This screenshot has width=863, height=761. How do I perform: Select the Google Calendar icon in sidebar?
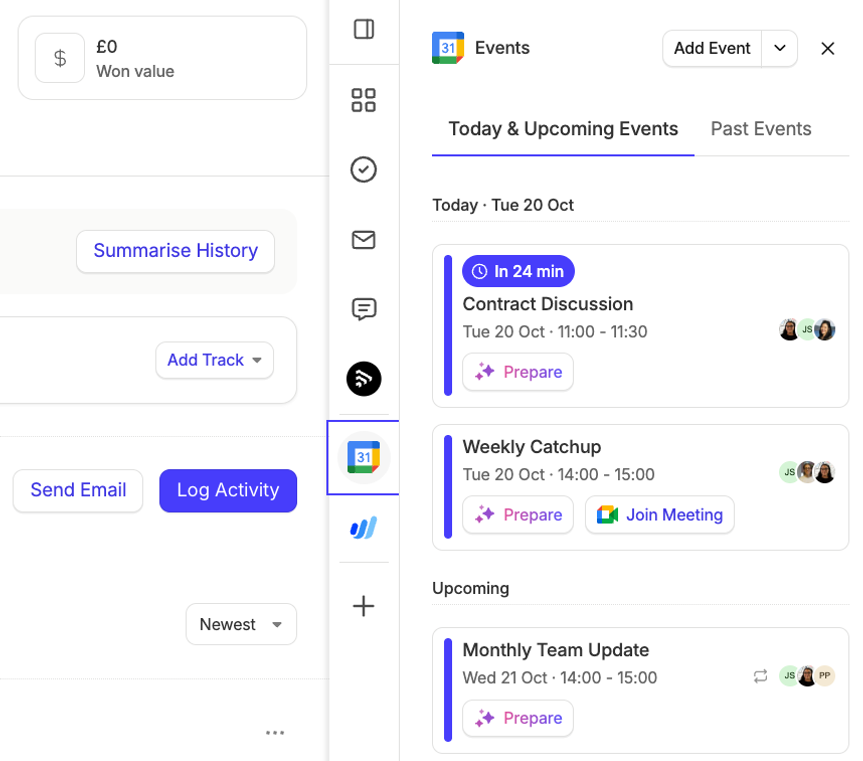coord(363,457)
